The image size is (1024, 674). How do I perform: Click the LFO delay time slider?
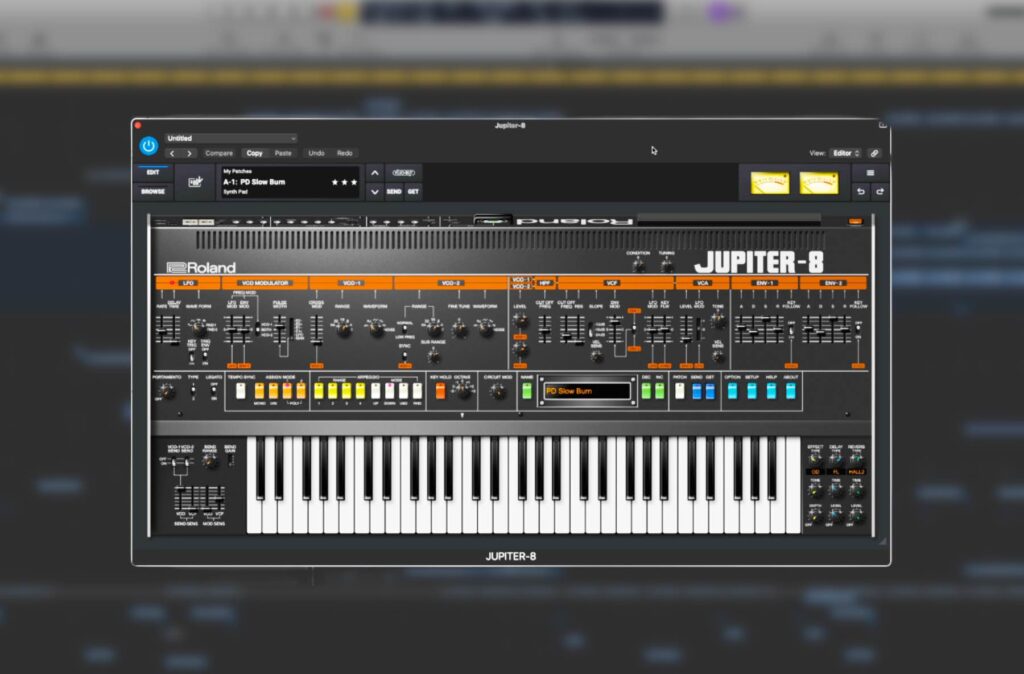point(174,332)
